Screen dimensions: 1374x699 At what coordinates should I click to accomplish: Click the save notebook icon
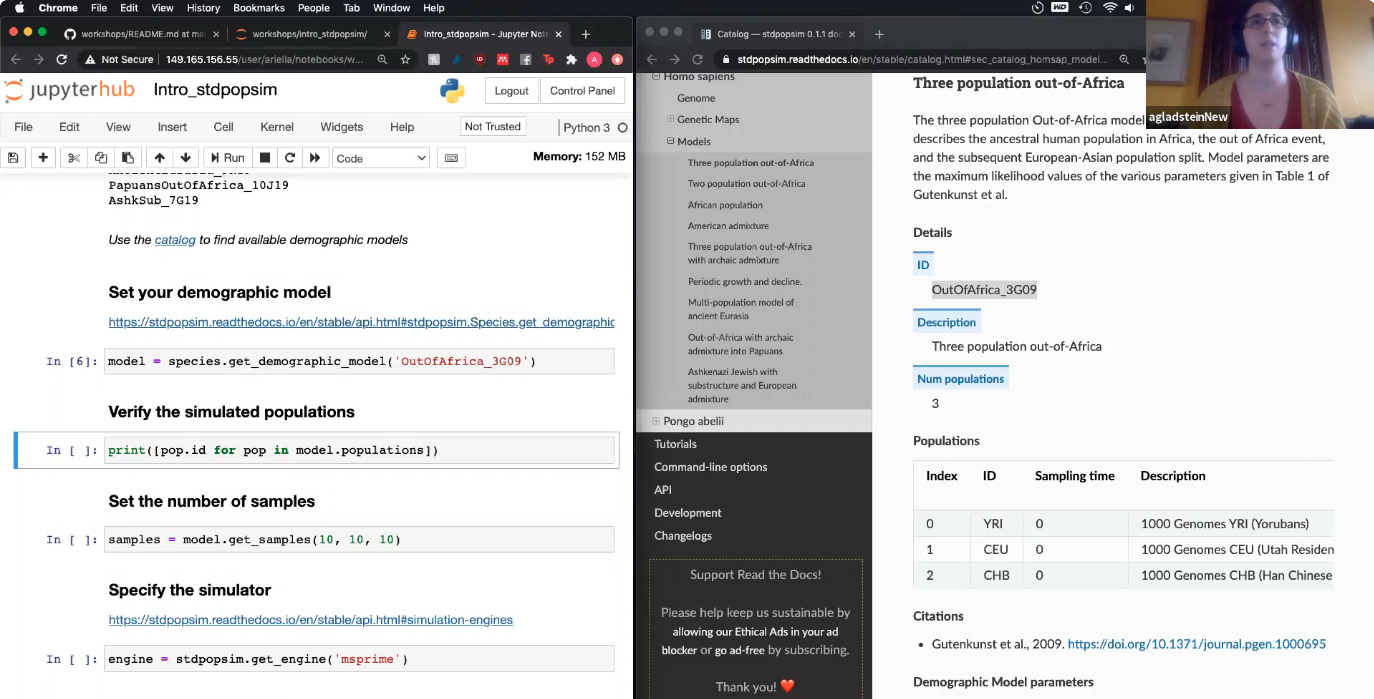(14, 158)
